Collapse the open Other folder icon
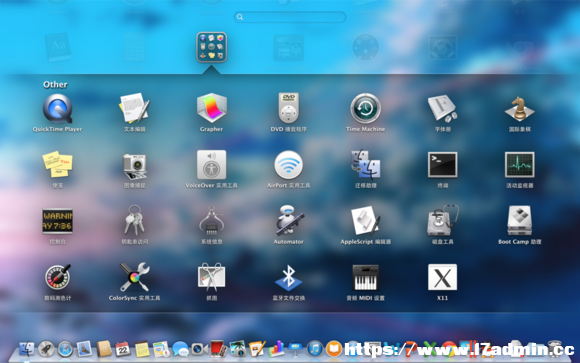Image resolution: width=580 pixels, height=363 pixels. [212, 47]
